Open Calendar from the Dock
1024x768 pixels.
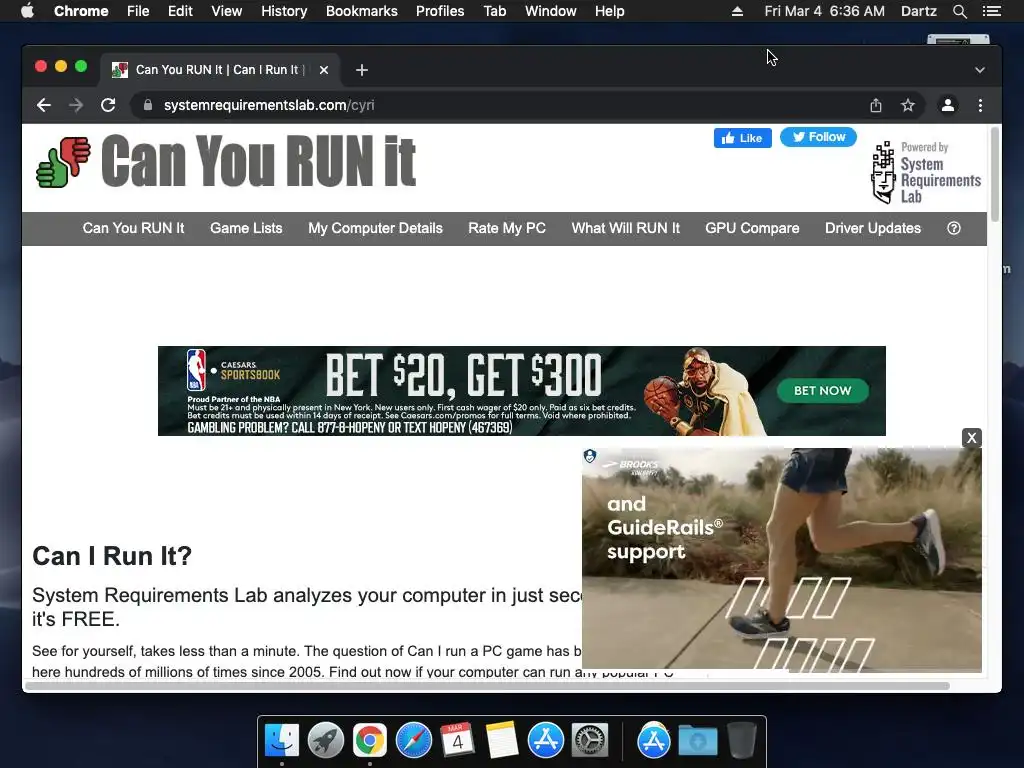[457, 741]
